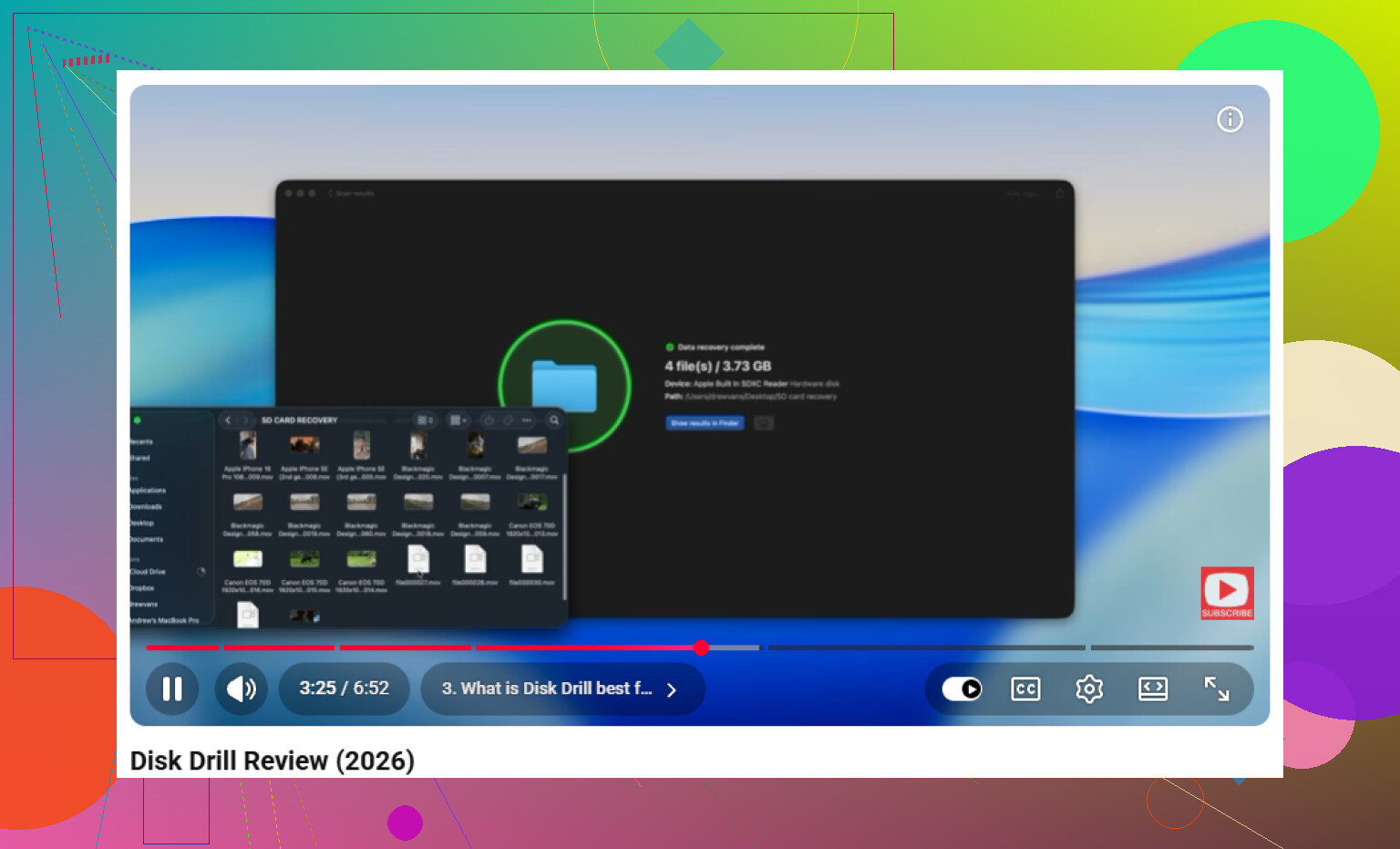The image size is (1400, 849).
Task: Click the small button beside 'Show results in Finder'
Action: tap(764, 423)
